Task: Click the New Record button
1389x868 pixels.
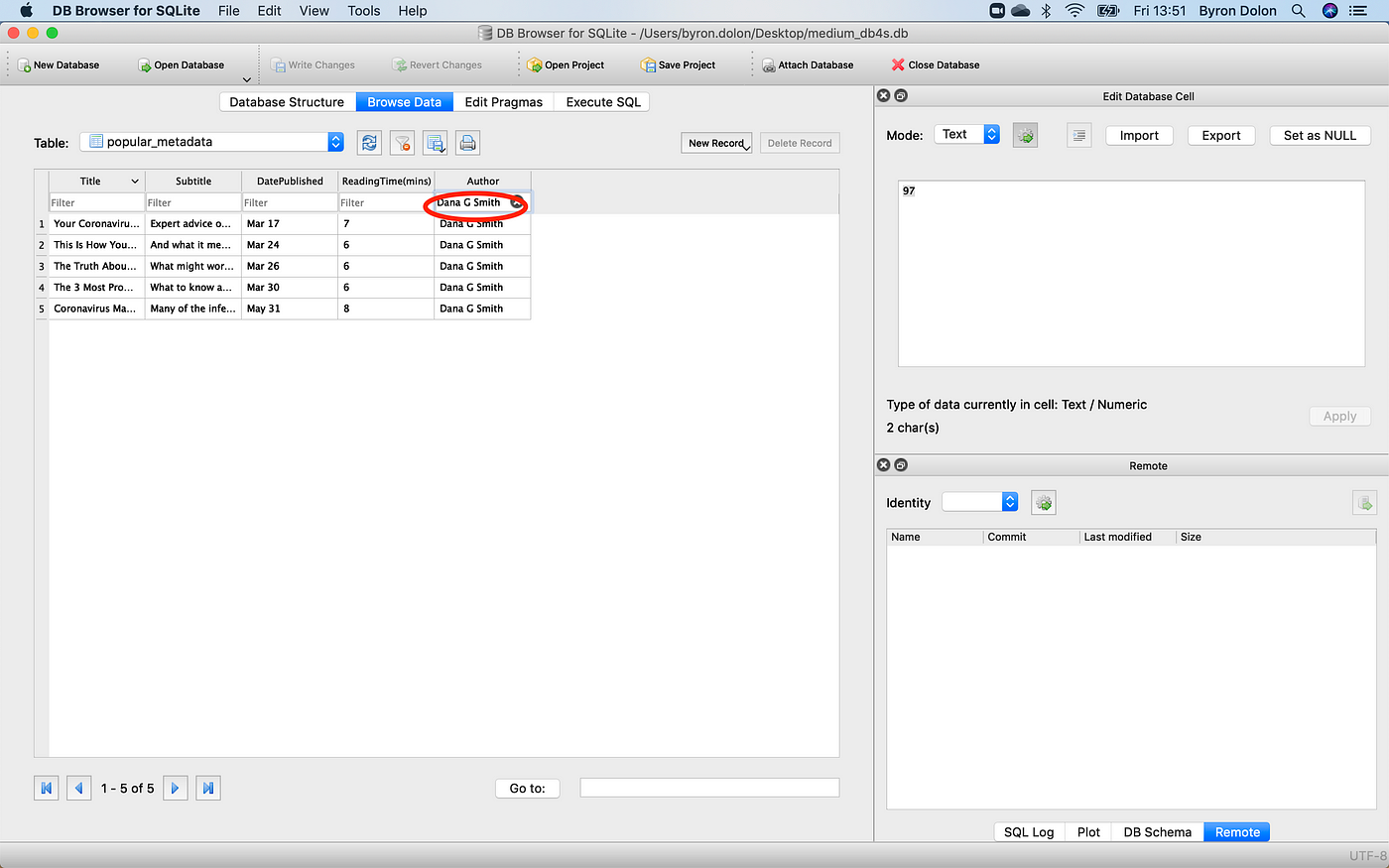Action: (716, 143)
